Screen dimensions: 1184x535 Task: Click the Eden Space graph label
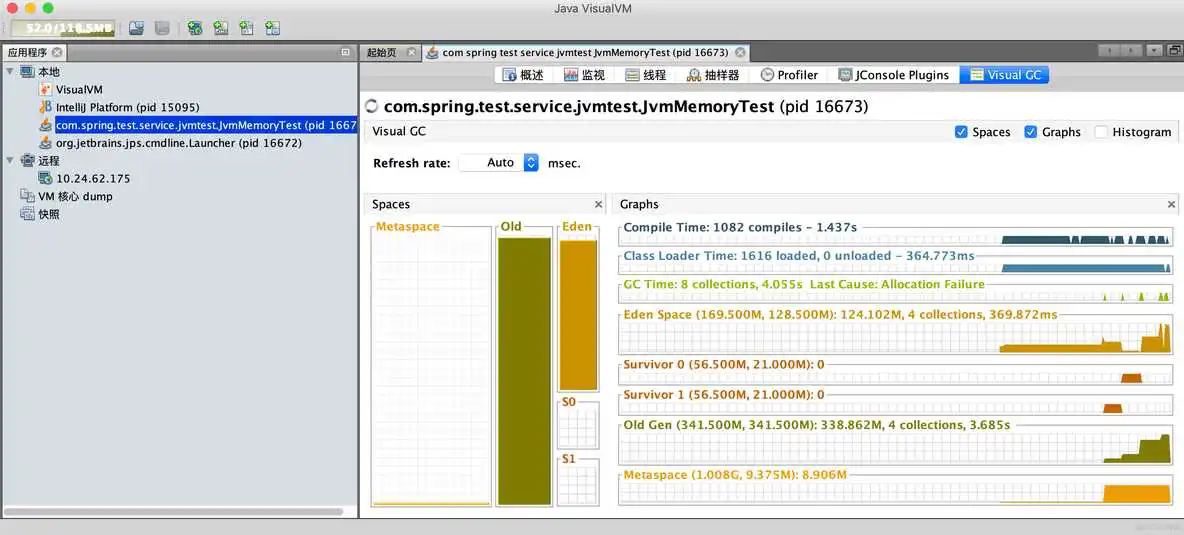point(840,315)
